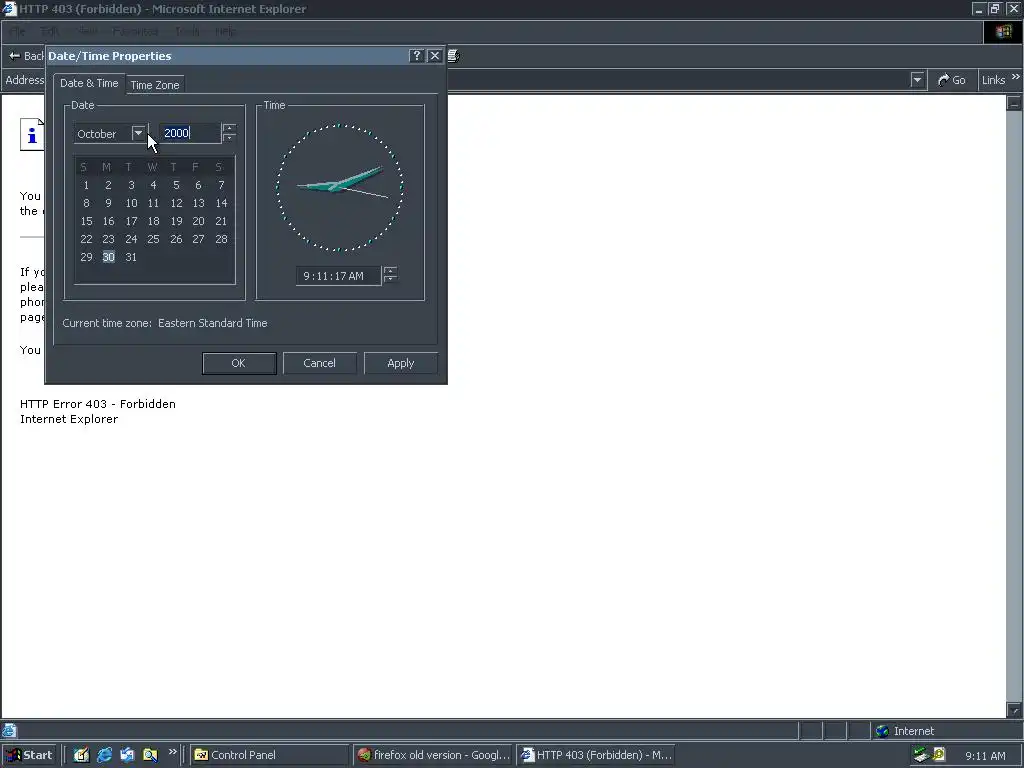Image resolution: width=1024 pixels, height=768 pixels.
Task: Open the File menu in Internet Explorer
Action: (x=18, y=31)
